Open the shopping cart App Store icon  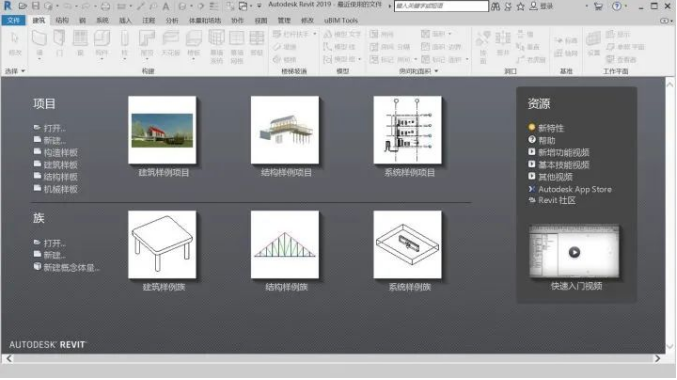click(x=598, y=6)
